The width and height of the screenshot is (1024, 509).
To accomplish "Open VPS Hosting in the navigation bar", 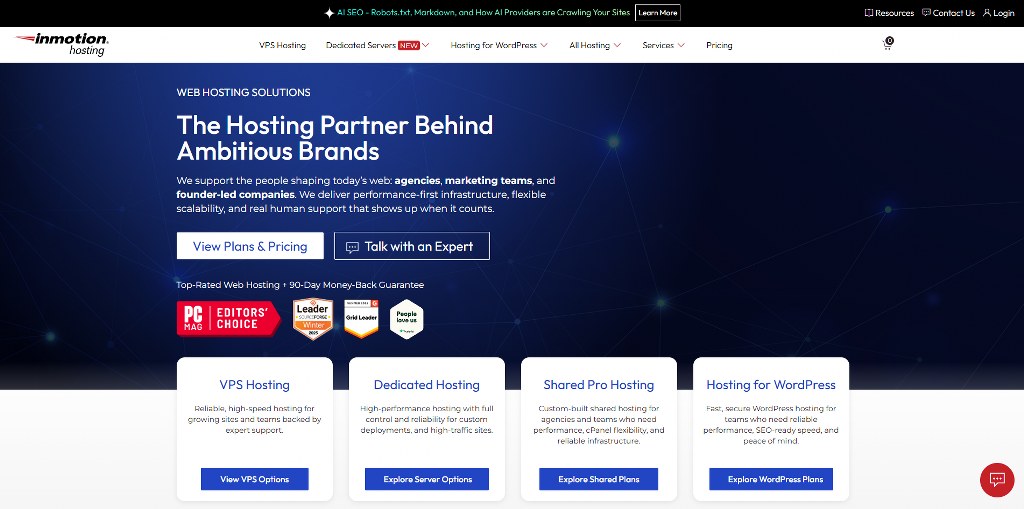I will [x=282, y=45].
